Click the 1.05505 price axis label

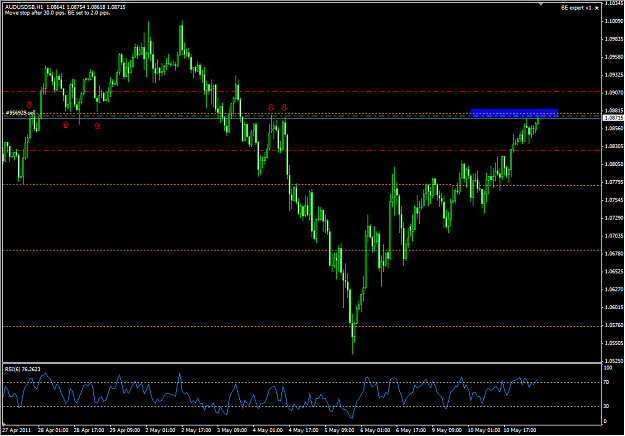coord(614,343)
